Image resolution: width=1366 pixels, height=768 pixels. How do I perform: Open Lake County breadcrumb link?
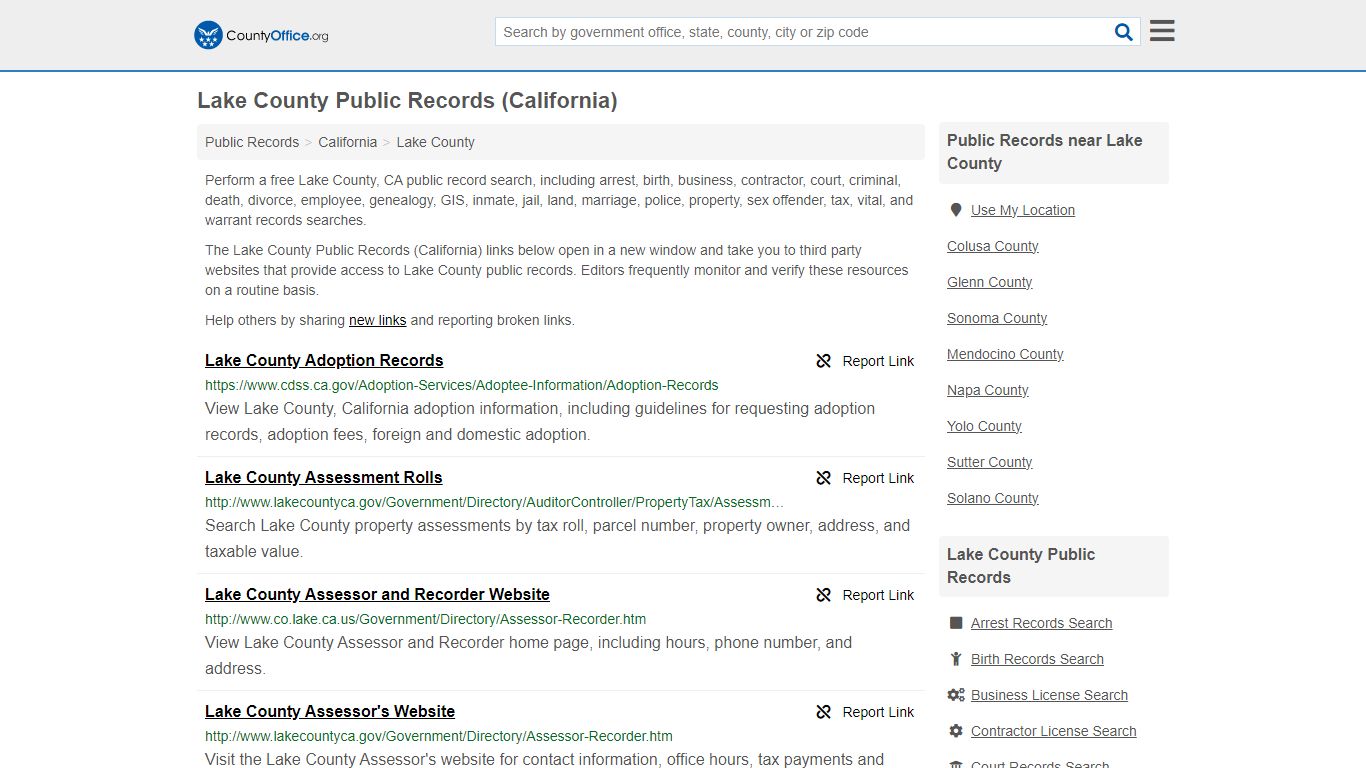pyautogui.click(x=435, y=142)
